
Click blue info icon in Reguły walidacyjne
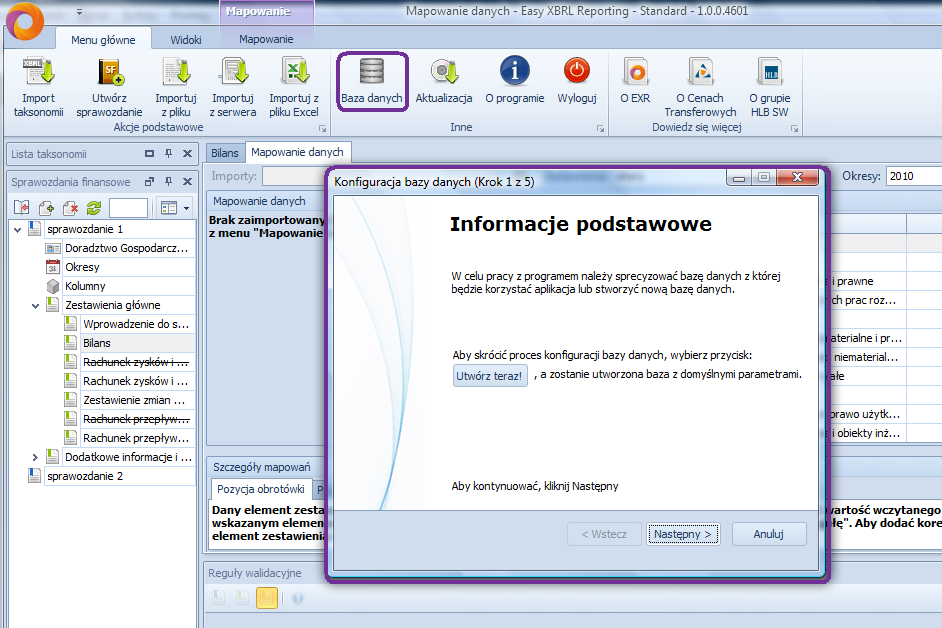[297, 598]
